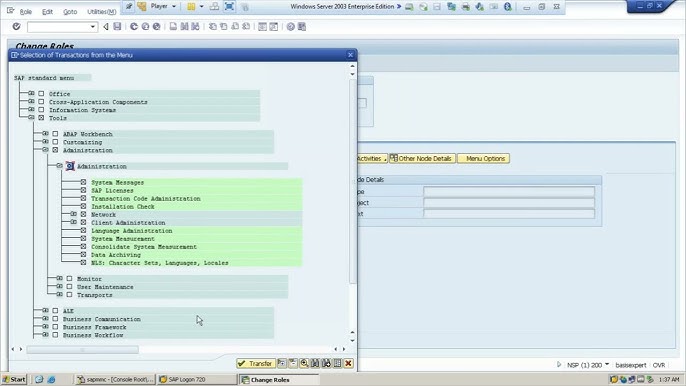The image size is (686, 386).
Task: Open the Edit menu
Action: pos(47,12)
